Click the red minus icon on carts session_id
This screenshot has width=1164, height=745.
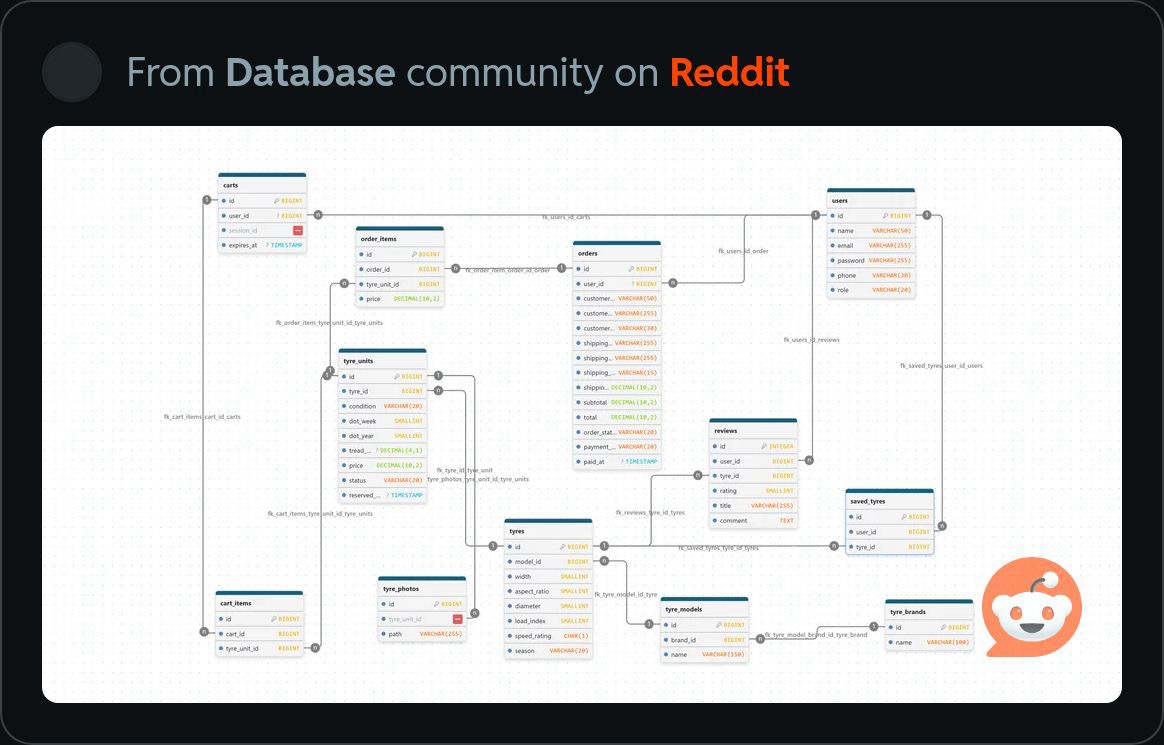tap(298, 231)
